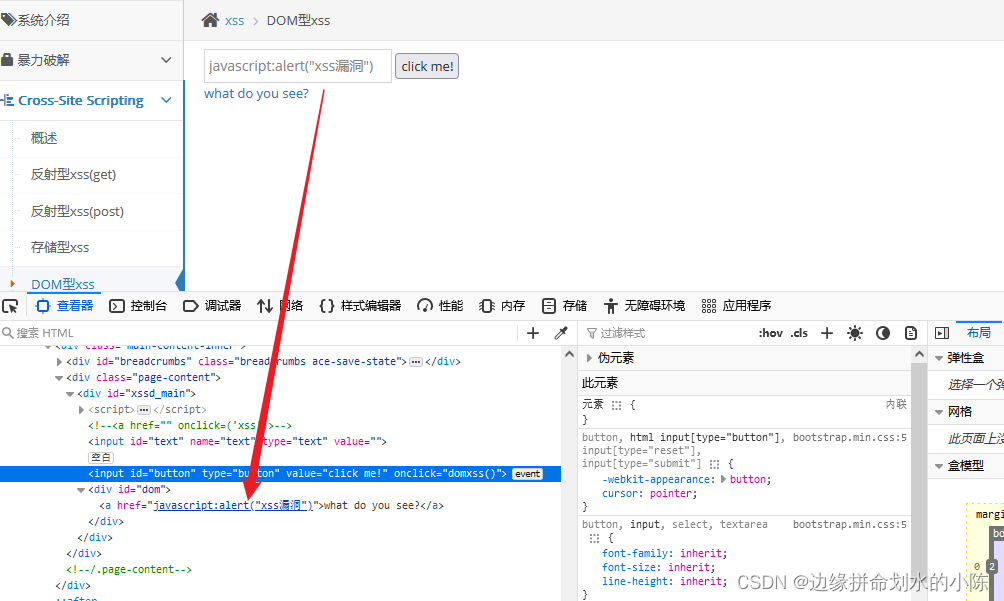Click the 'click me!' button
This screenshot has height=601, width=1004.
[427, 66]
